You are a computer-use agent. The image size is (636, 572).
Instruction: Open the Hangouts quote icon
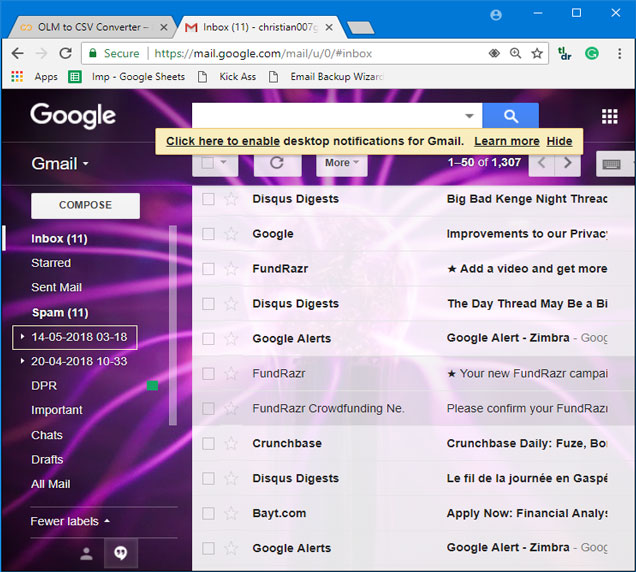click(x=120, y=553)
